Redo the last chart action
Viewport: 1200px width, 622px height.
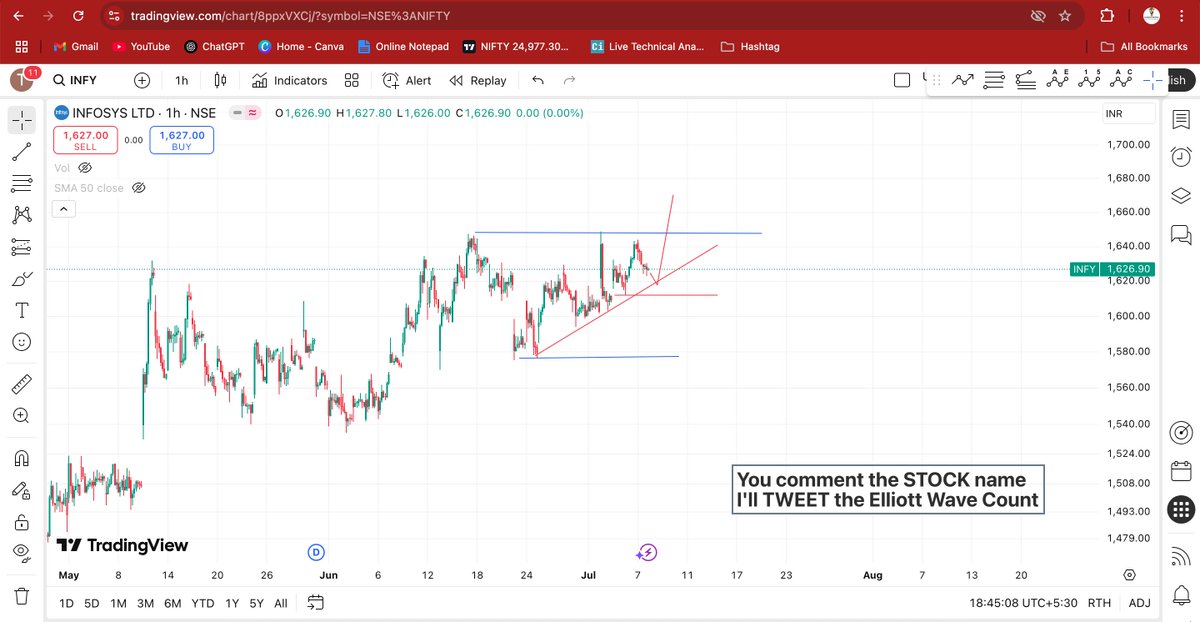[569, 80]
